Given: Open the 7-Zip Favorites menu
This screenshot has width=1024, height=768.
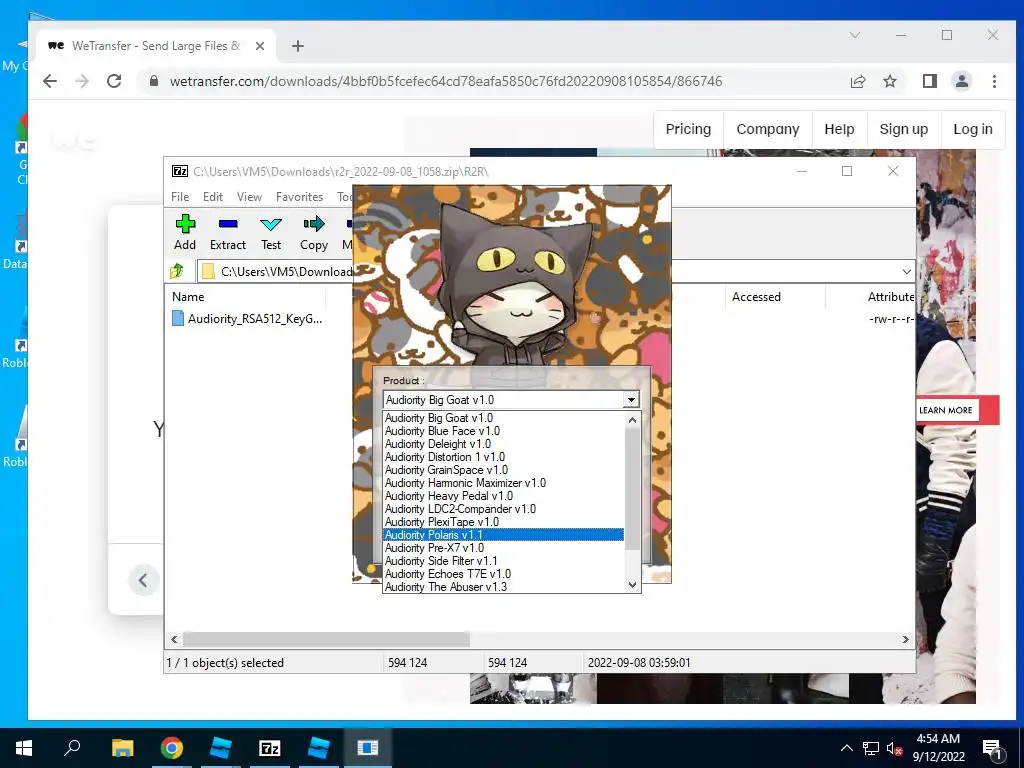Looking at the screenshot, I should [299, 197].
